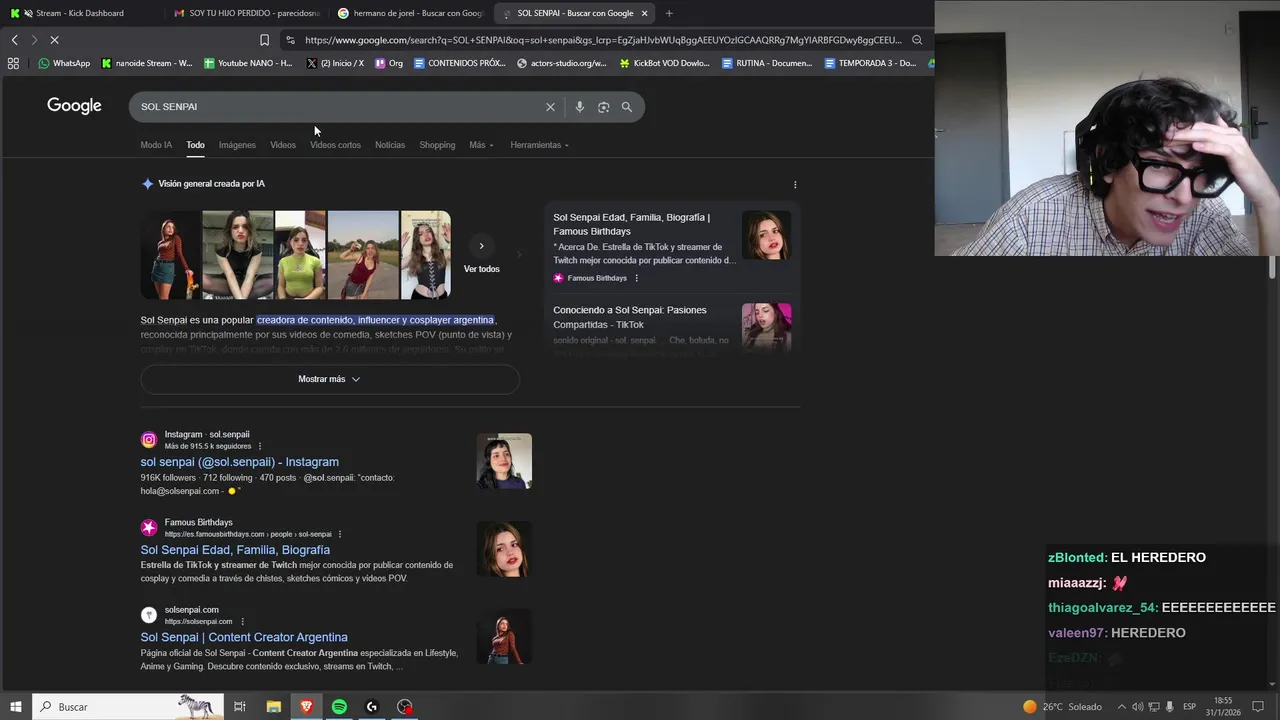
Task: Open TEMPORADA 3 document bookmark
Action: [x=870, y=63]
